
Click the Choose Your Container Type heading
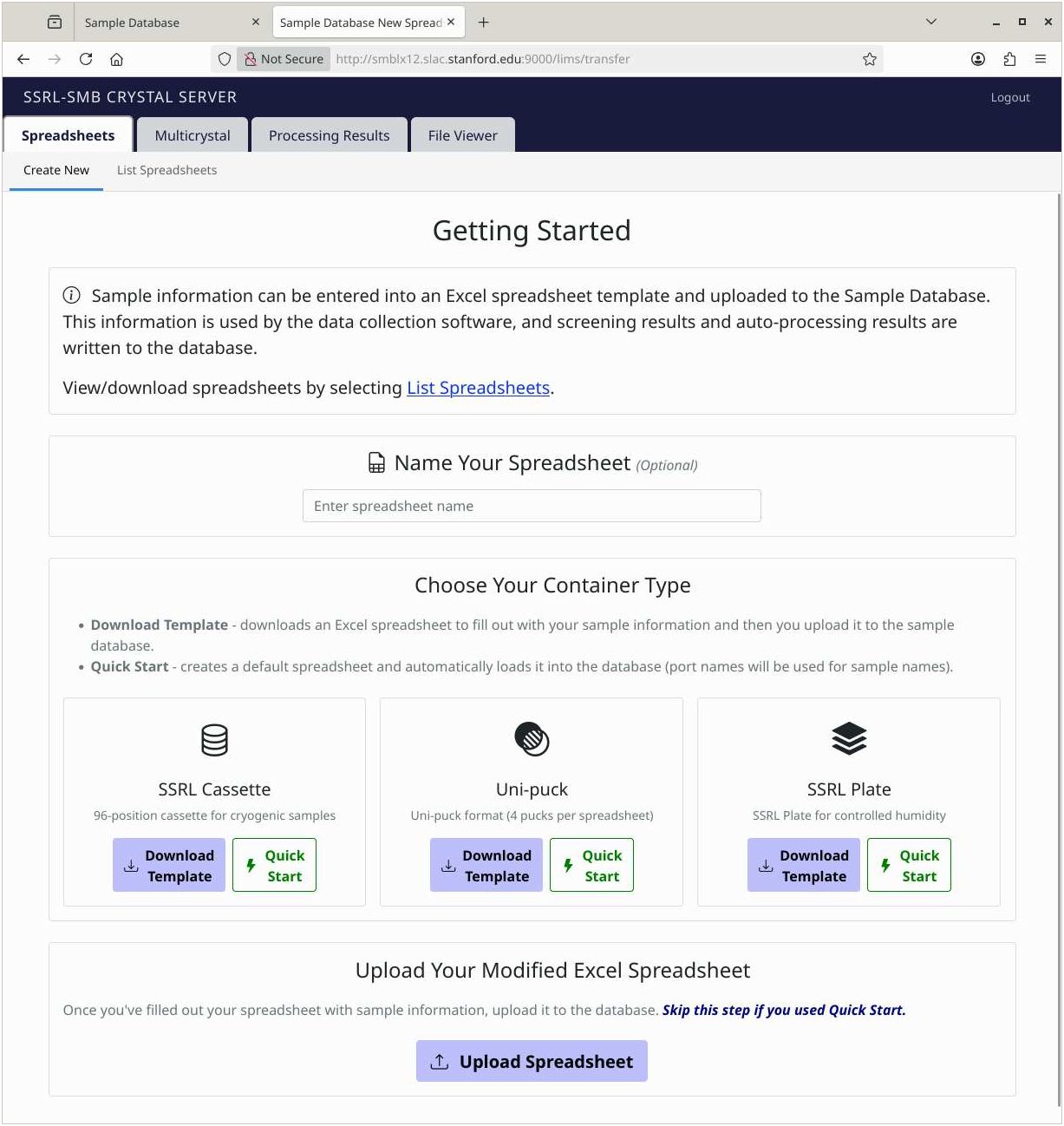(x=552, y=586)
